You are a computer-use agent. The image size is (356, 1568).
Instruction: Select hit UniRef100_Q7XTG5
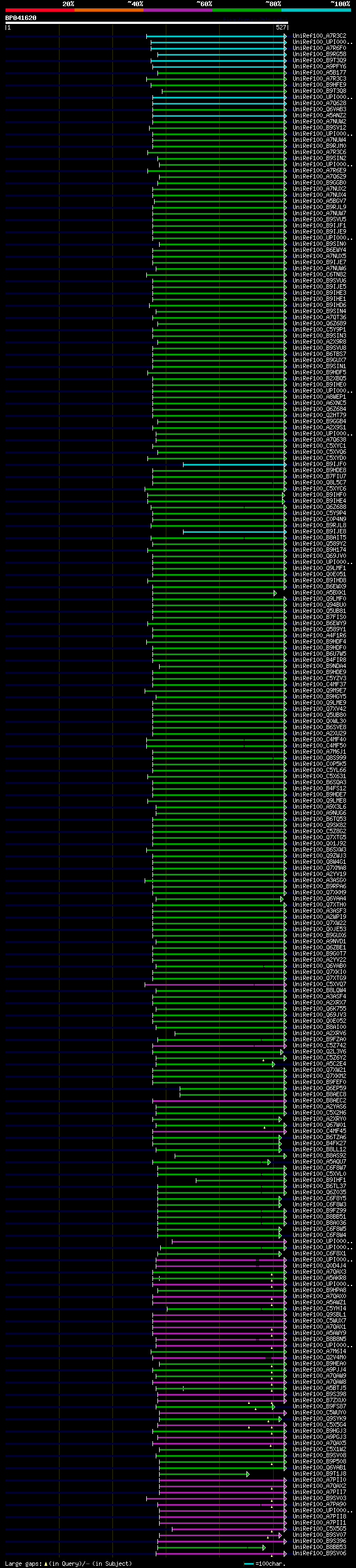tap(319, 837)
